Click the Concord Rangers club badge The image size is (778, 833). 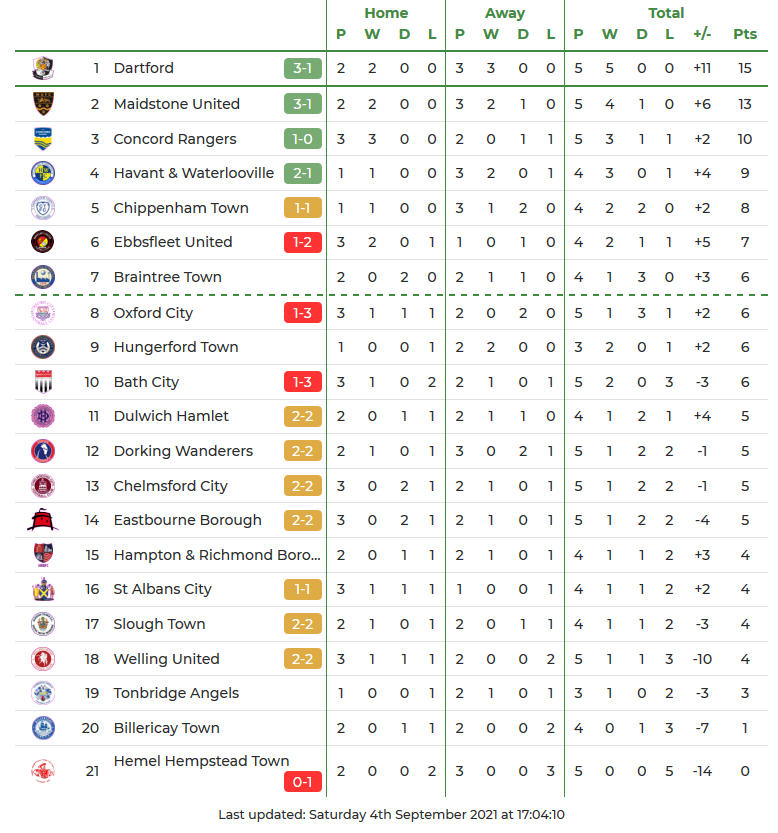pos(43,139)
